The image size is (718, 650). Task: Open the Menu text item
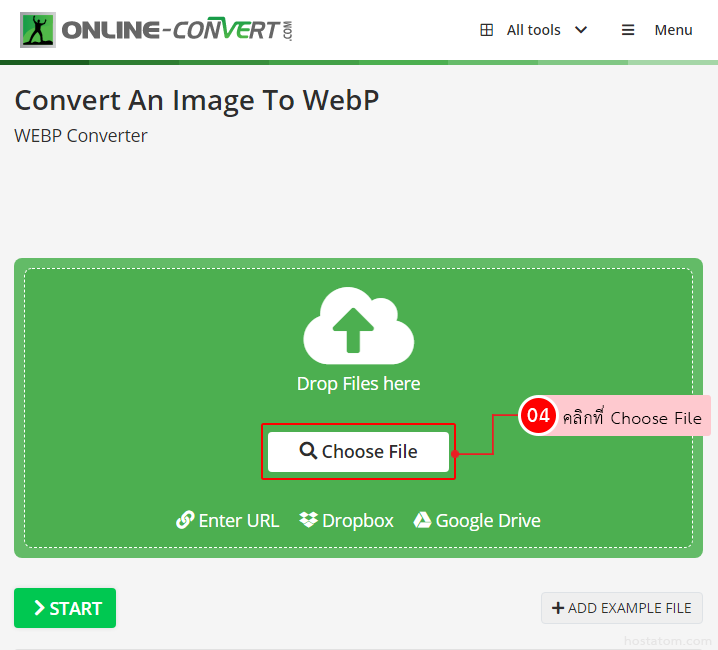673,30
